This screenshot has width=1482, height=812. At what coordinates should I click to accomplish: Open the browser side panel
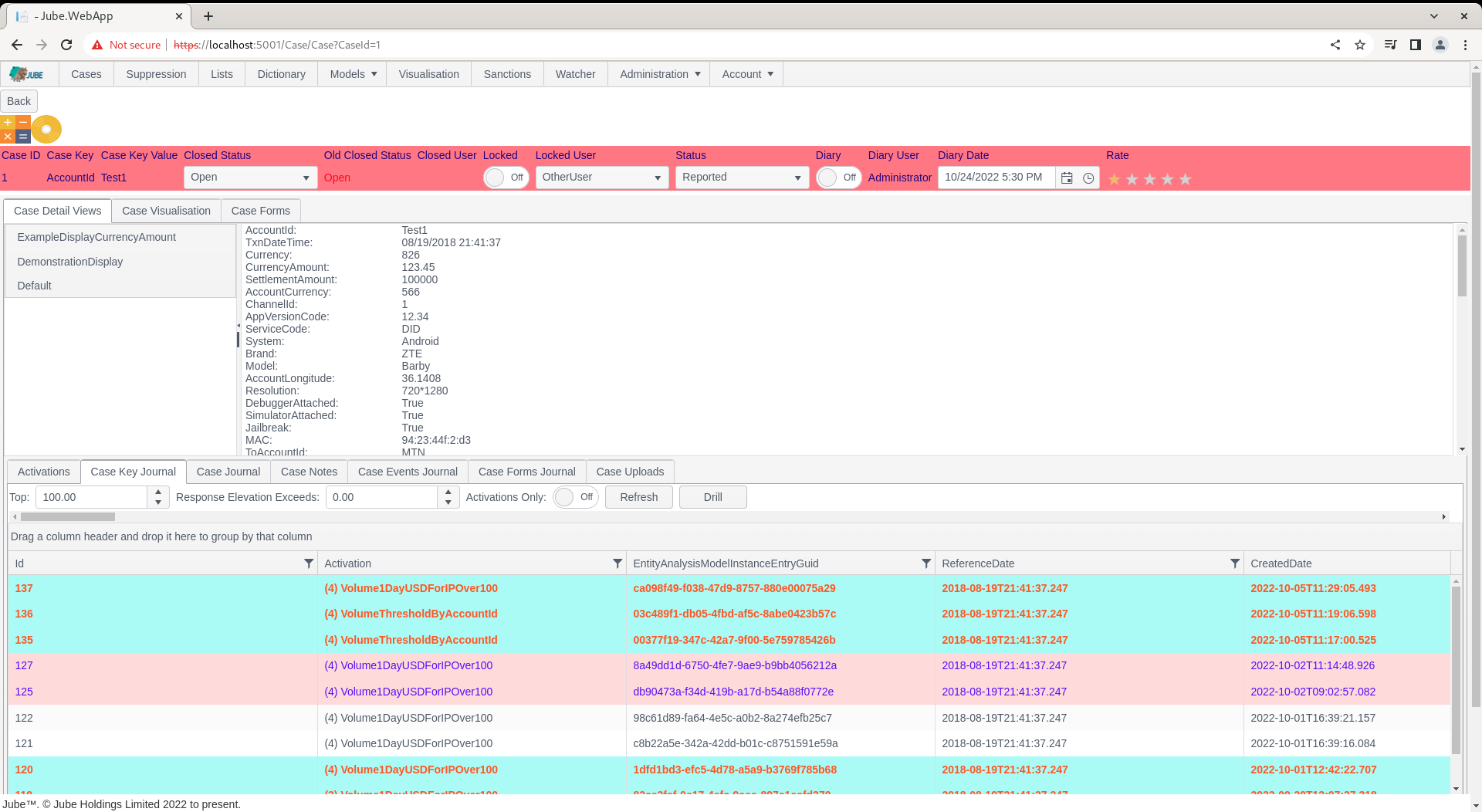point(1416,45)
